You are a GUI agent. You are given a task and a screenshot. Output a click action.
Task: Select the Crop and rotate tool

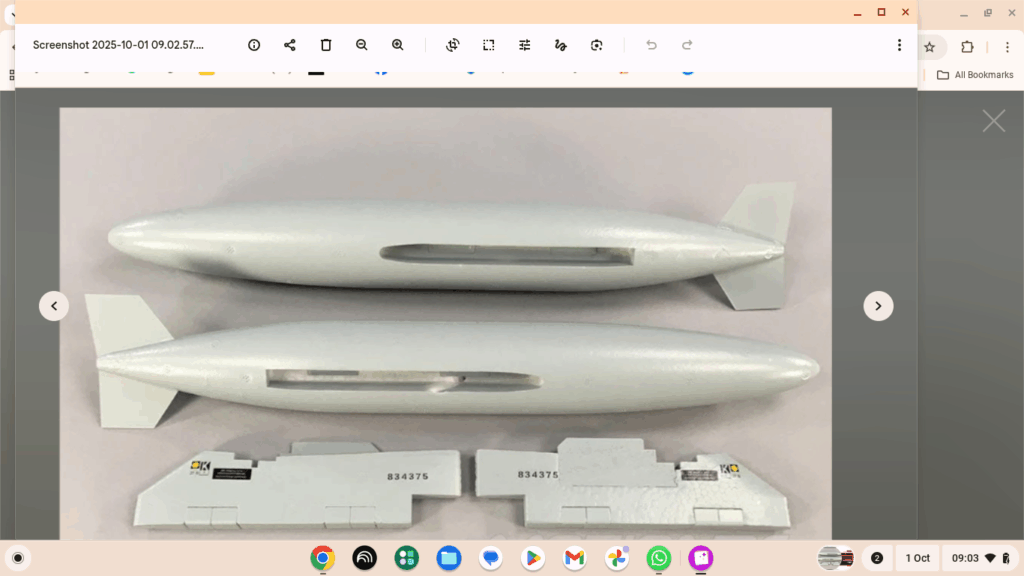[453, 45]
